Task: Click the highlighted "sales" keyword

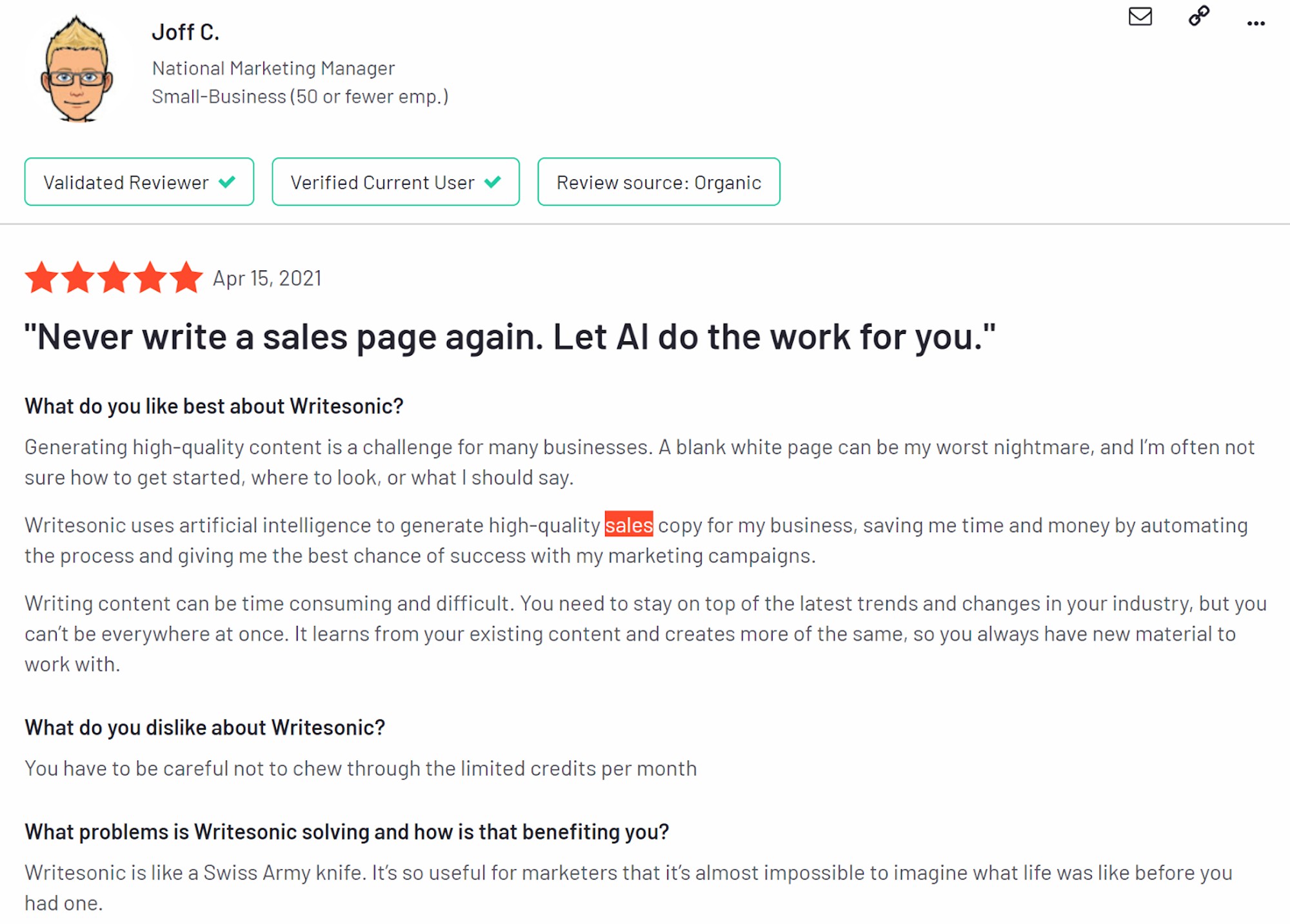Action: click(x=629, y=525)
